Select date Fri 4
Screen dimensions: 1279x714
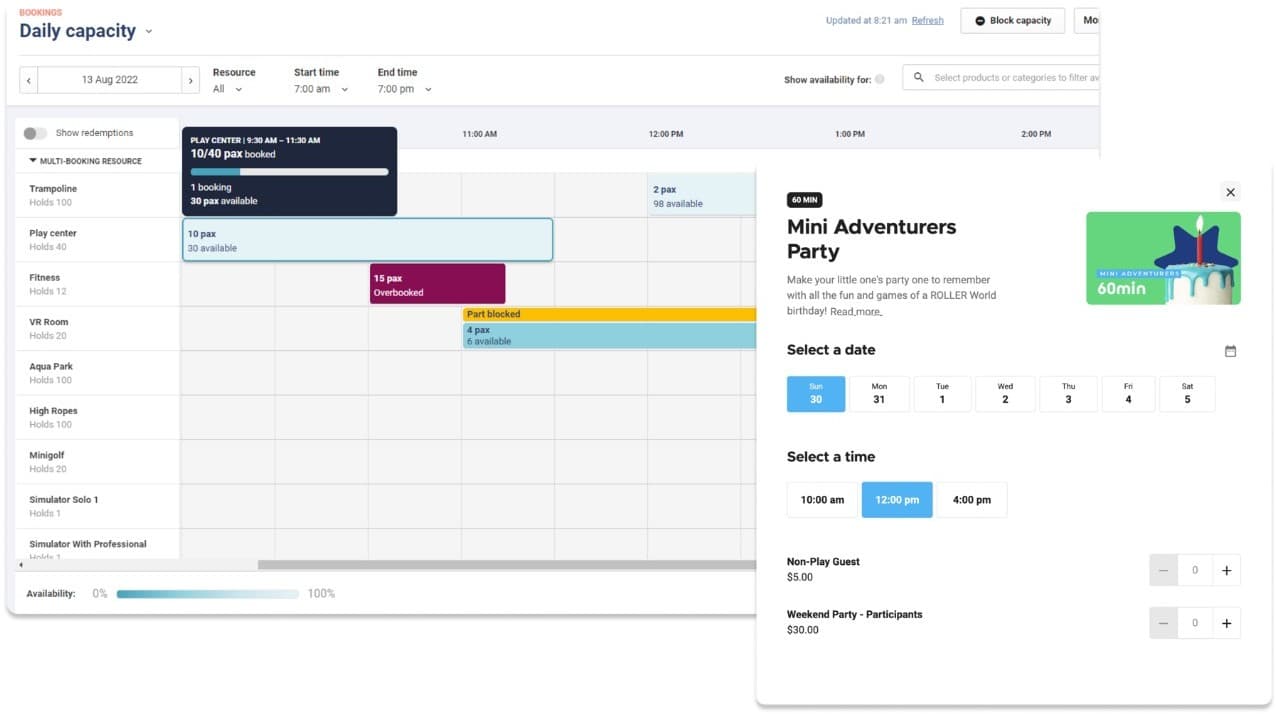click(x=1128, y=394)
